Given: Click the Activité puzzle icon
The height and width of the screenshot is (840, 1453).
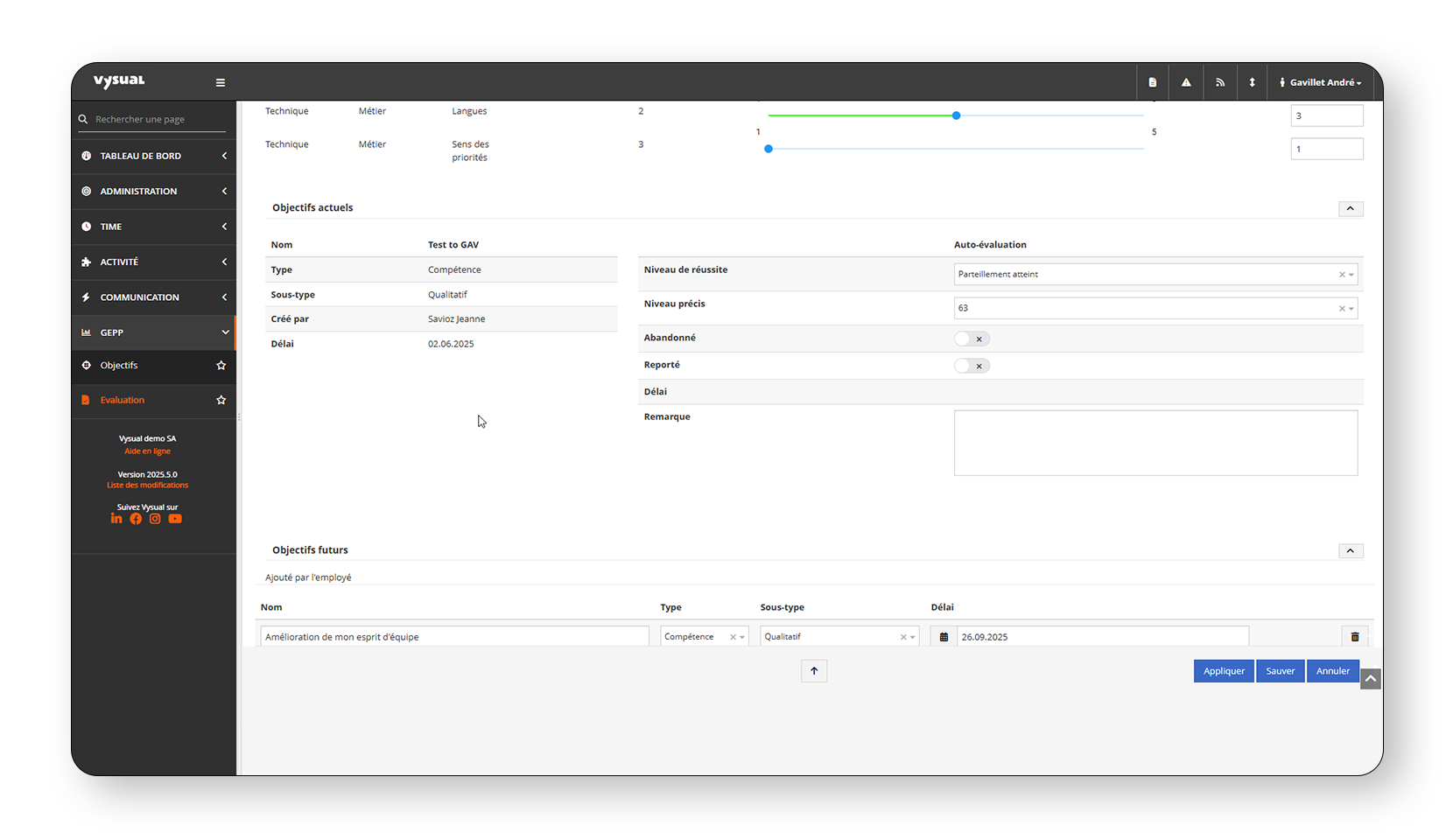Looking at the screenshot, I should 86,262.
